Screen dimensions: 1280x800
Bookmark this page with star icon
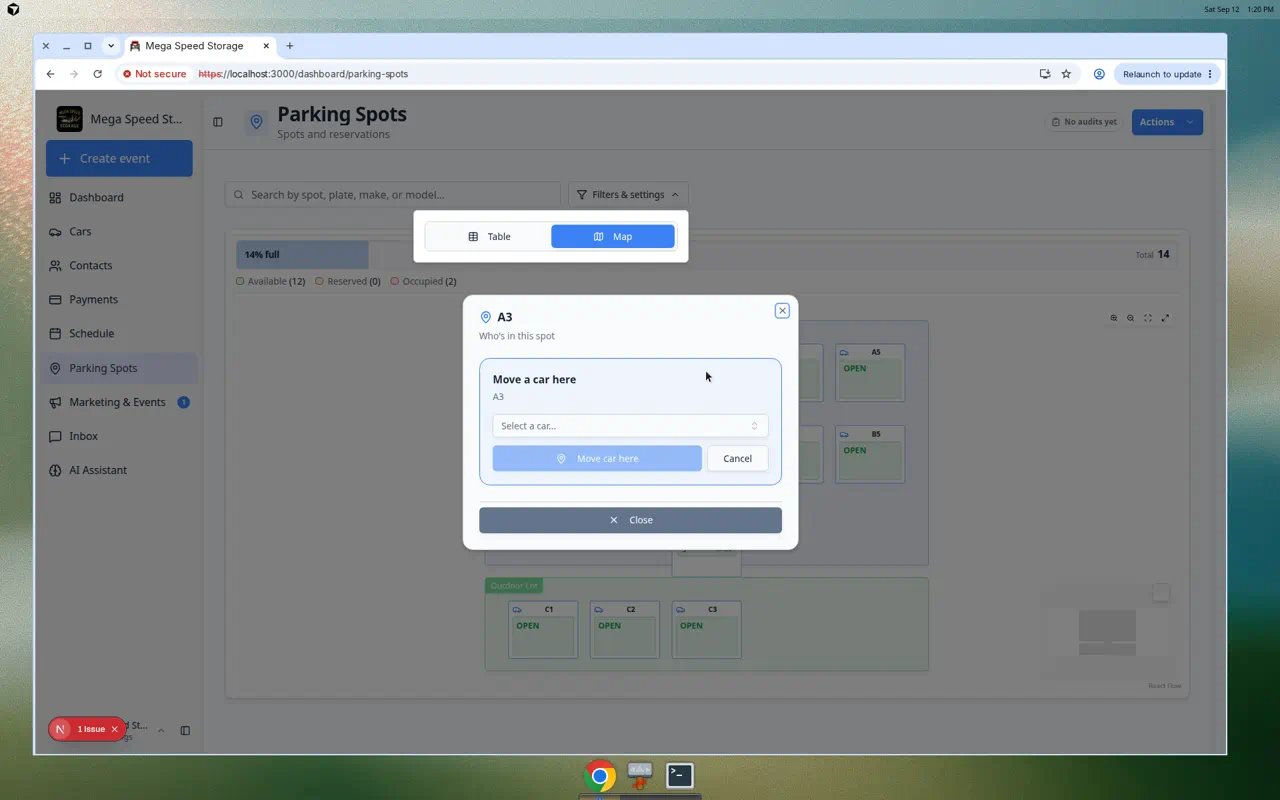1066,74
